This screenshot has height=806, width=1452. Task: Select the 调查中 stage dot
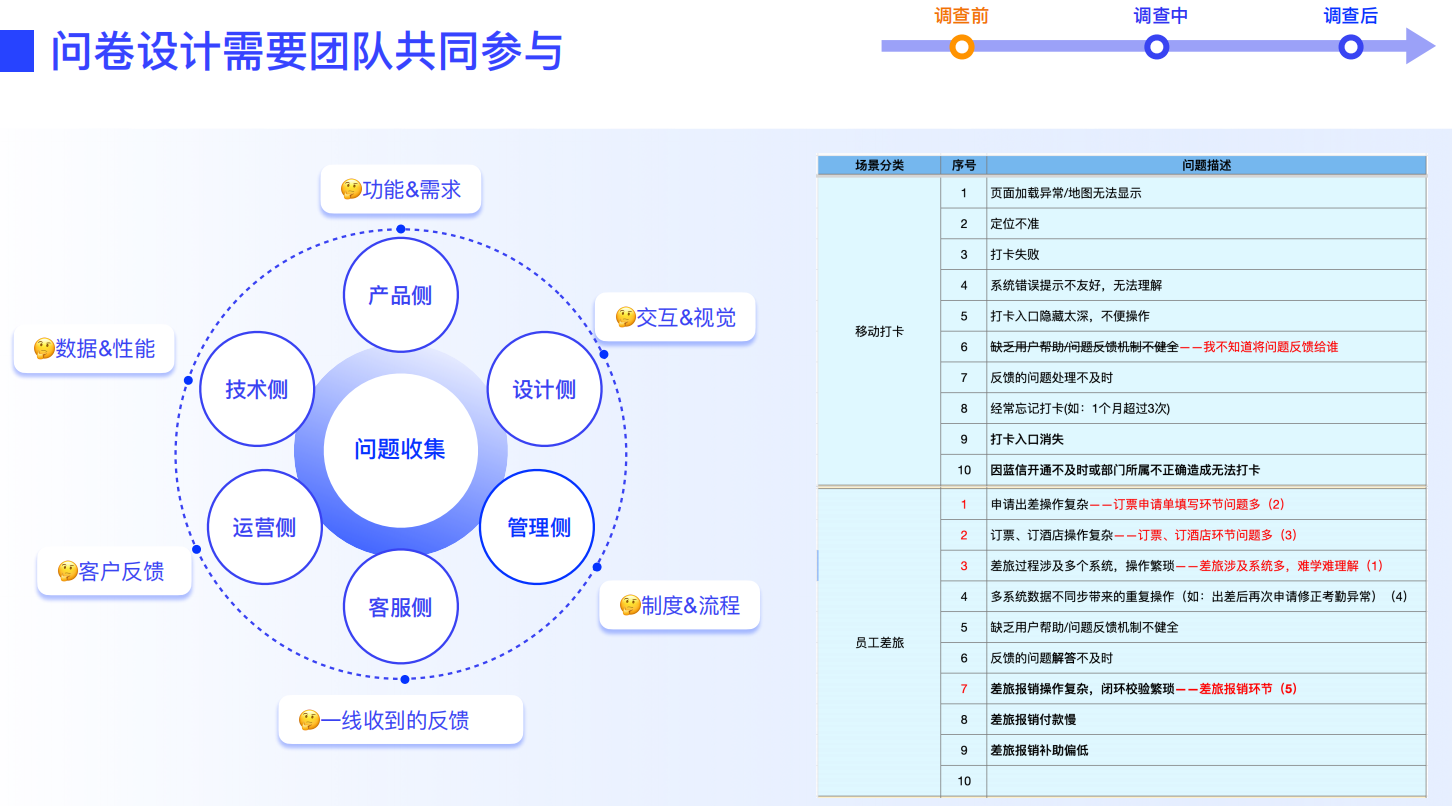tap(1156, 45)
